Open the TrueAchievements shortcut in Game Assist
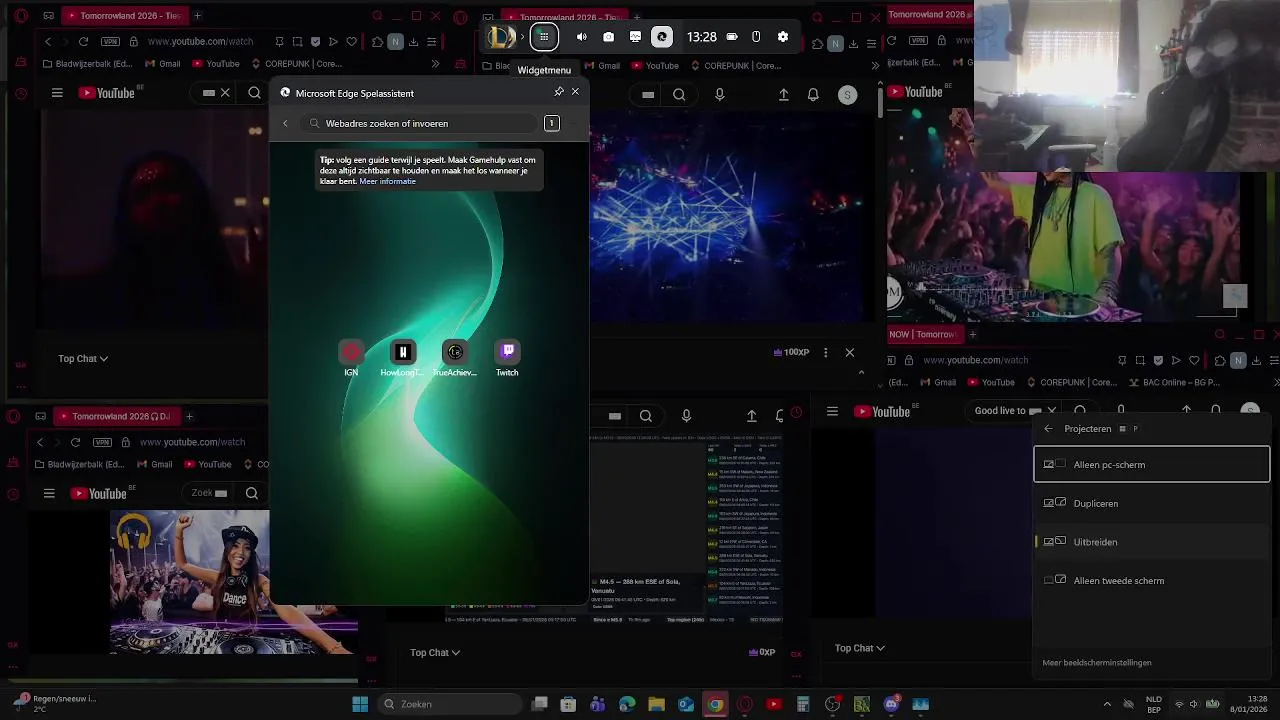 (455, 352)
